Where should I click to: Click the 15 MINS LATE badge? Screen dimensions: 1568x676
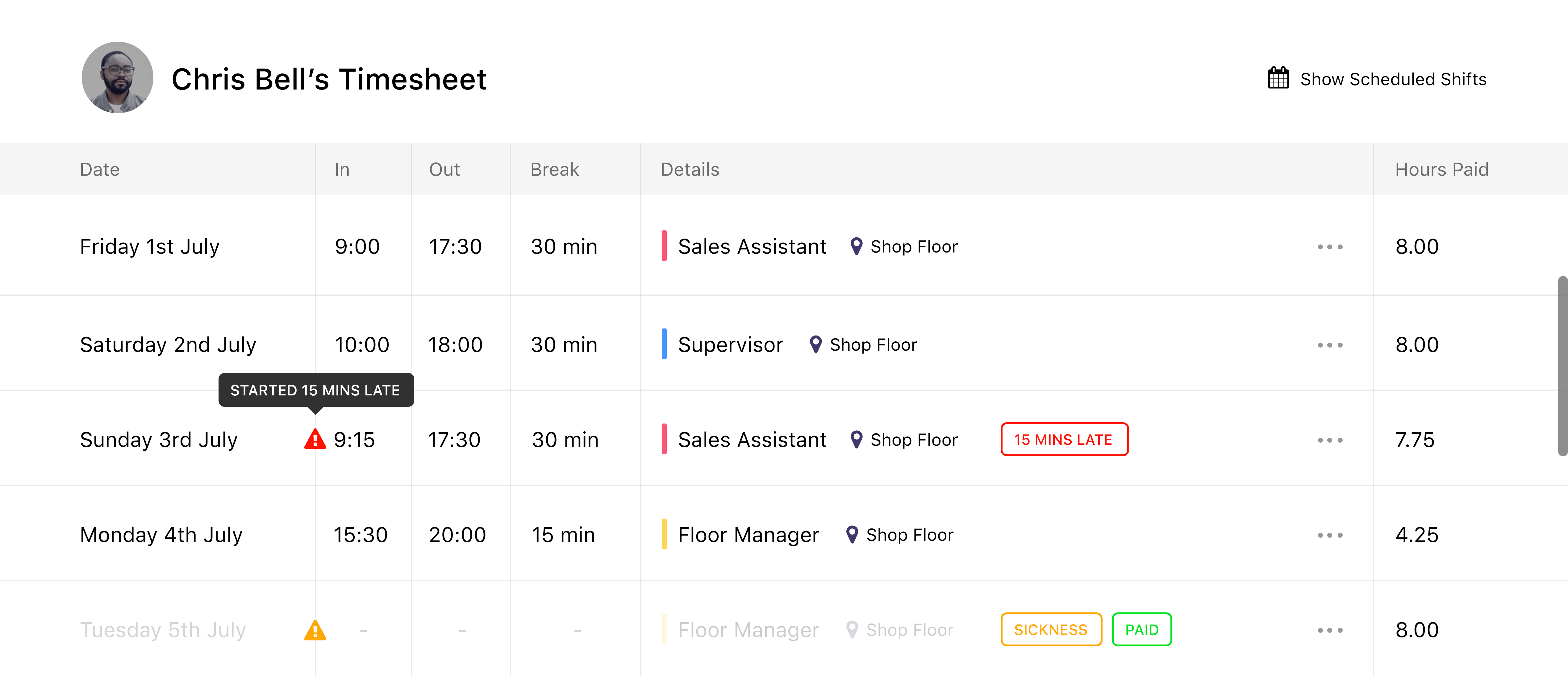1064,439
